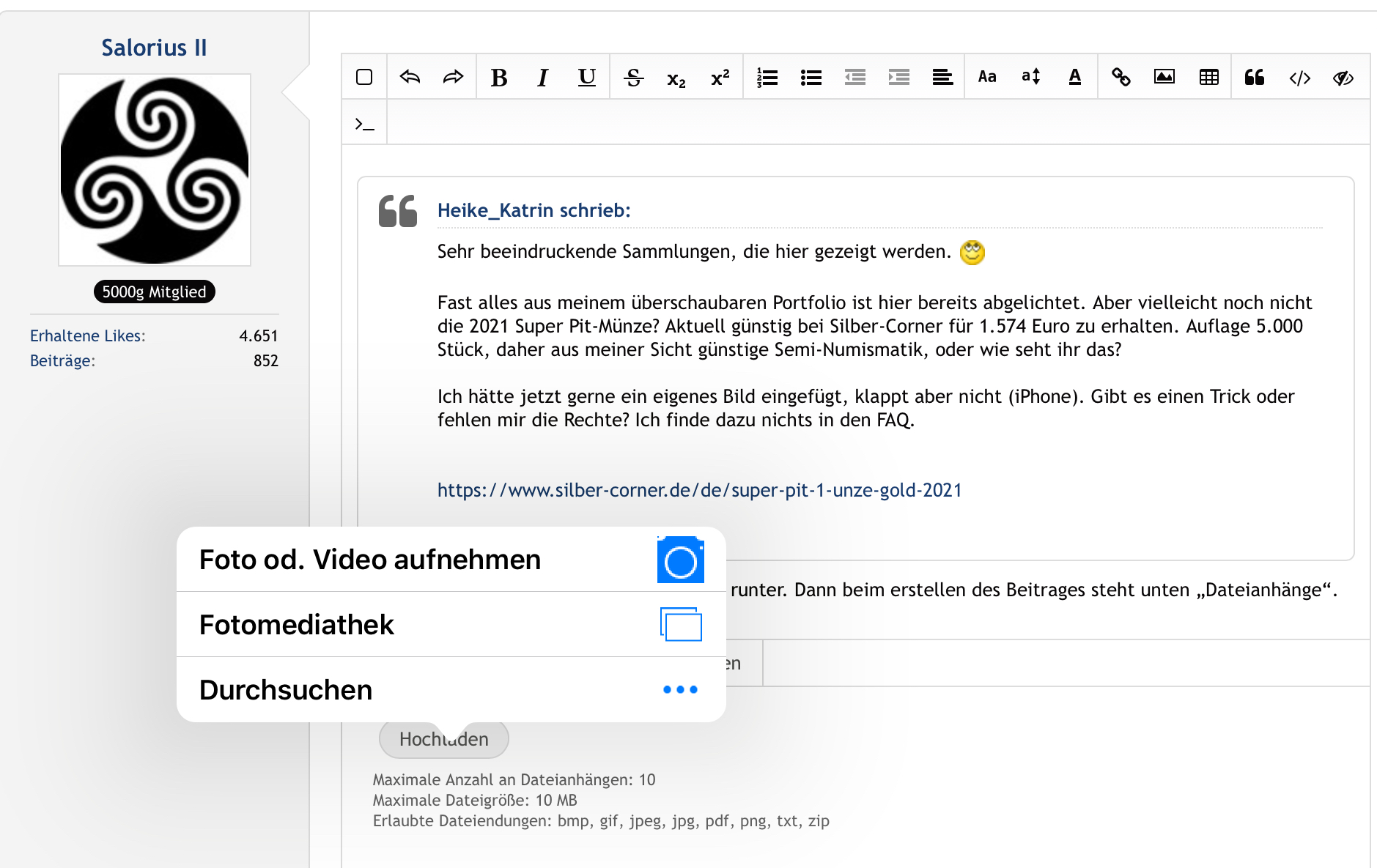This screenshot has height=868, width=1377.
Task: Insert a table into the post
Action: (1208, 78)
